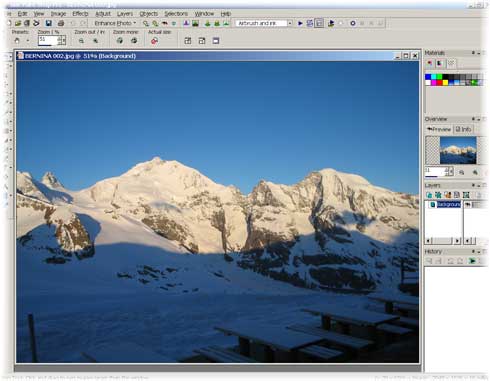Image resolution: width=490 pixels, height=381 pixels.
Task: Click the Save (floppy disk) icon
Action: coord(48,23)
